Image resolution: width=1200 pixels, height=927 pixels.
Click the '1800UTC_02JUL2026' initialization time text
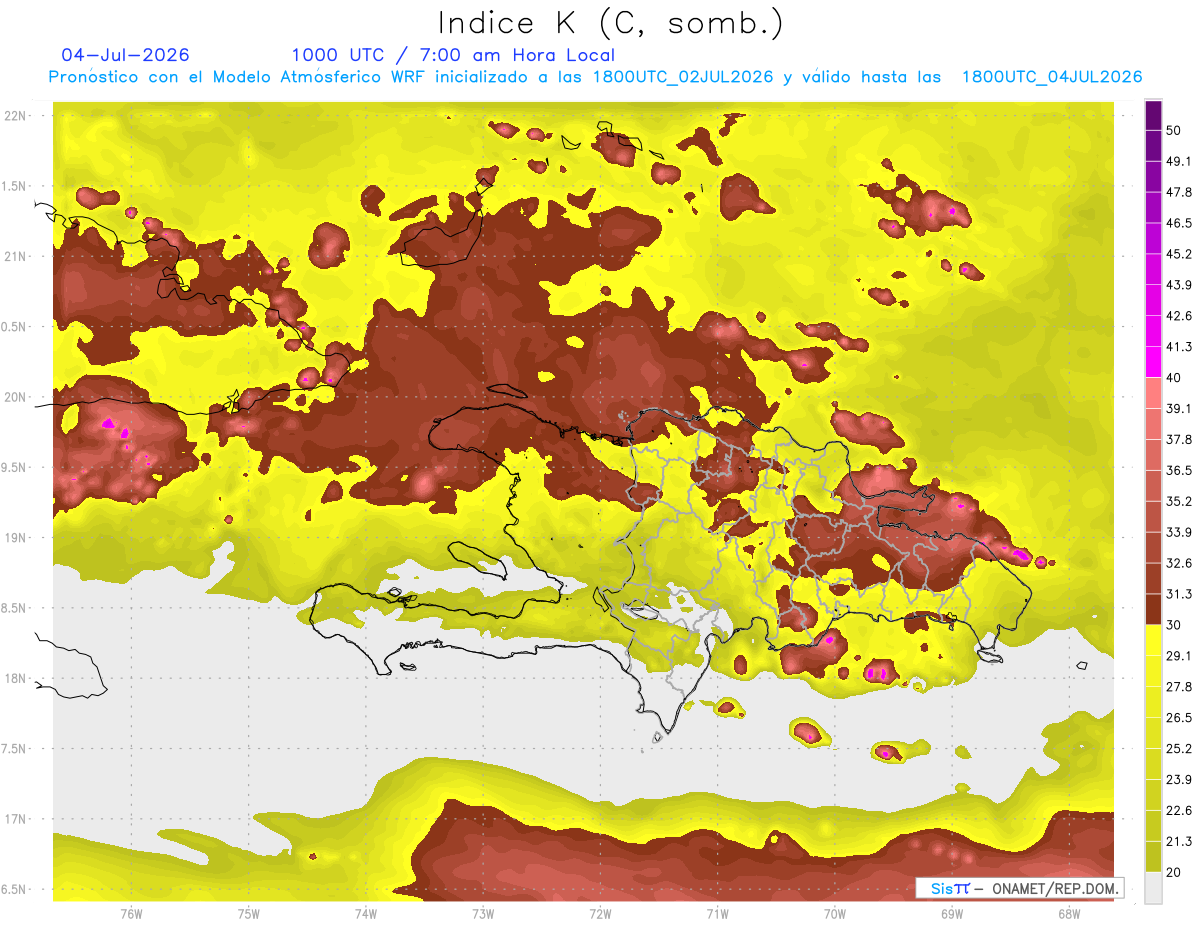tap(683, 77)
